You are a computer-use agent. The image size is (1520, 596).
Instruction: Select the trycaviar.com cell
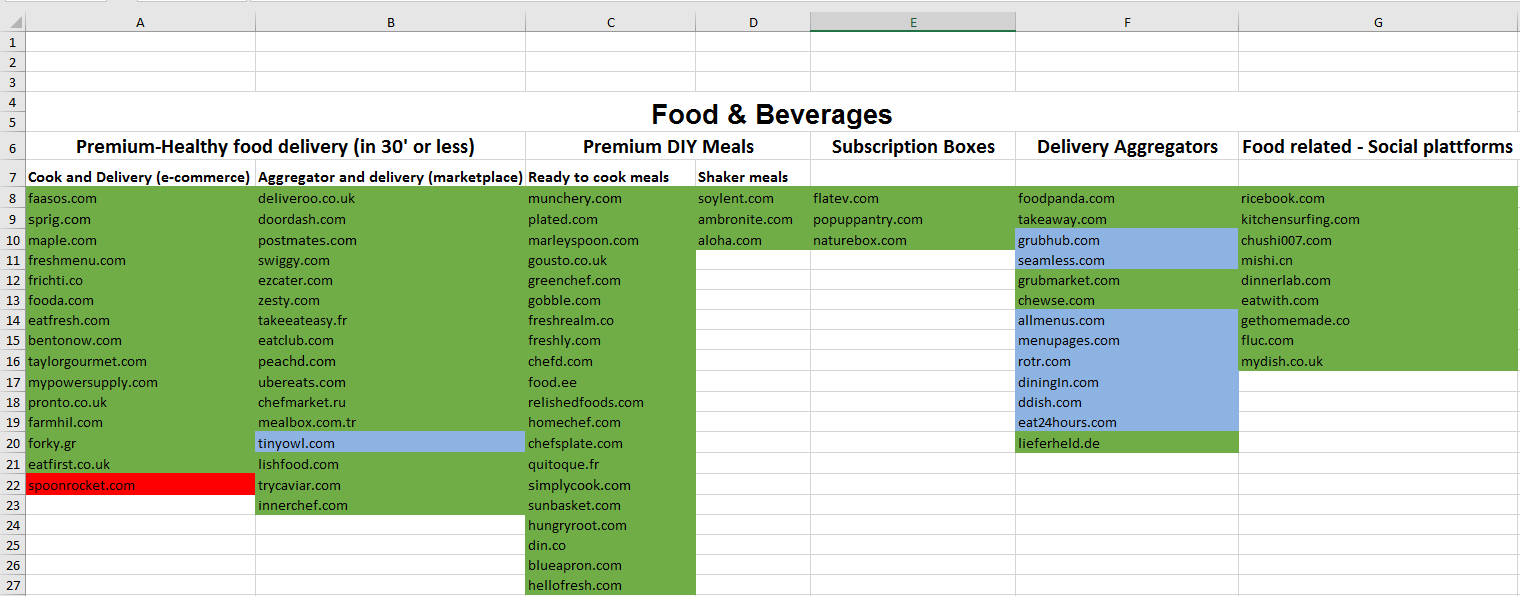[390, 485]
